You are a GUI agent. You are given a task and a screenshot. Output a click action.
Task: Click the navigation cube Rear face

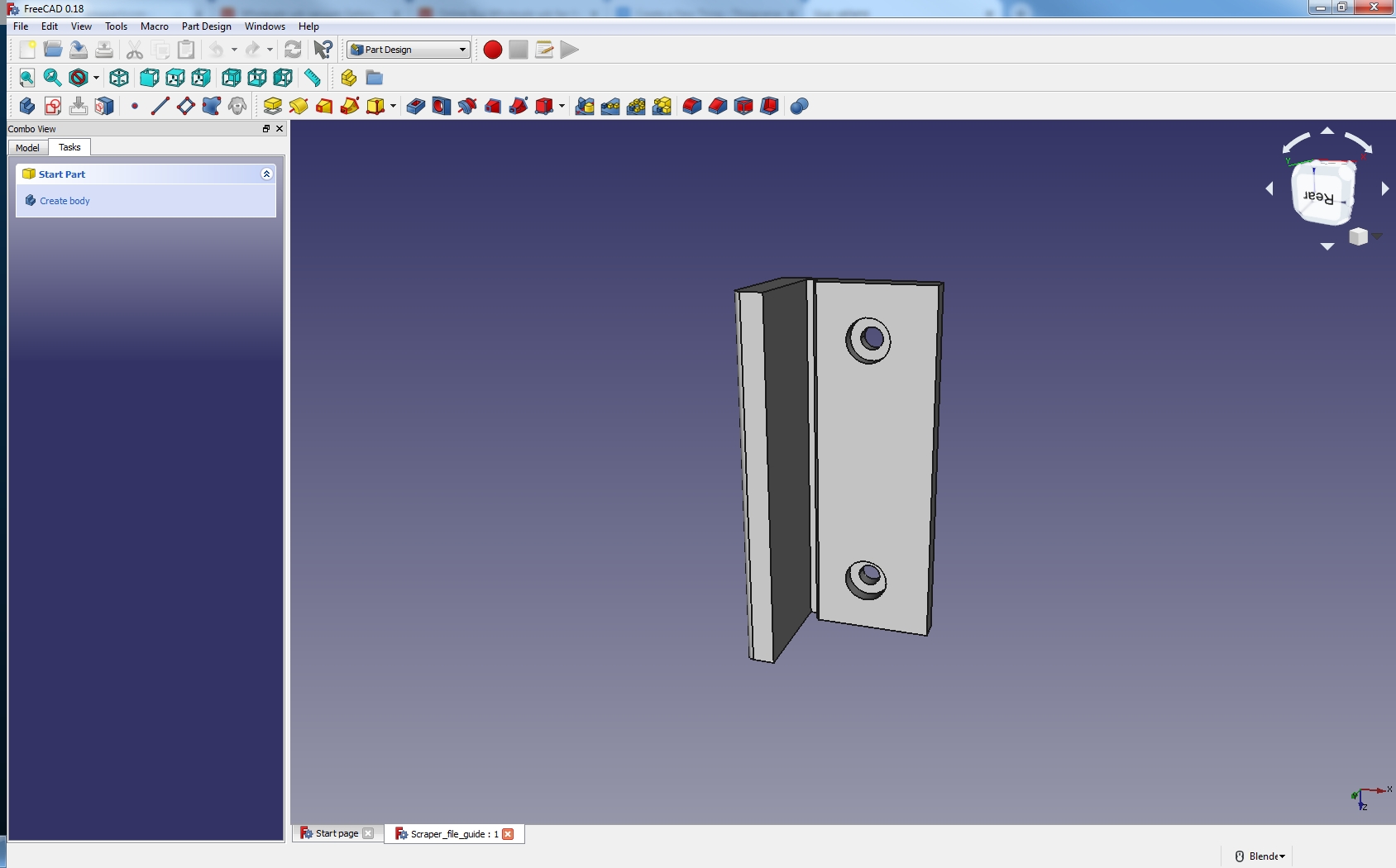pyautogui.click(x=1321, y=195)
